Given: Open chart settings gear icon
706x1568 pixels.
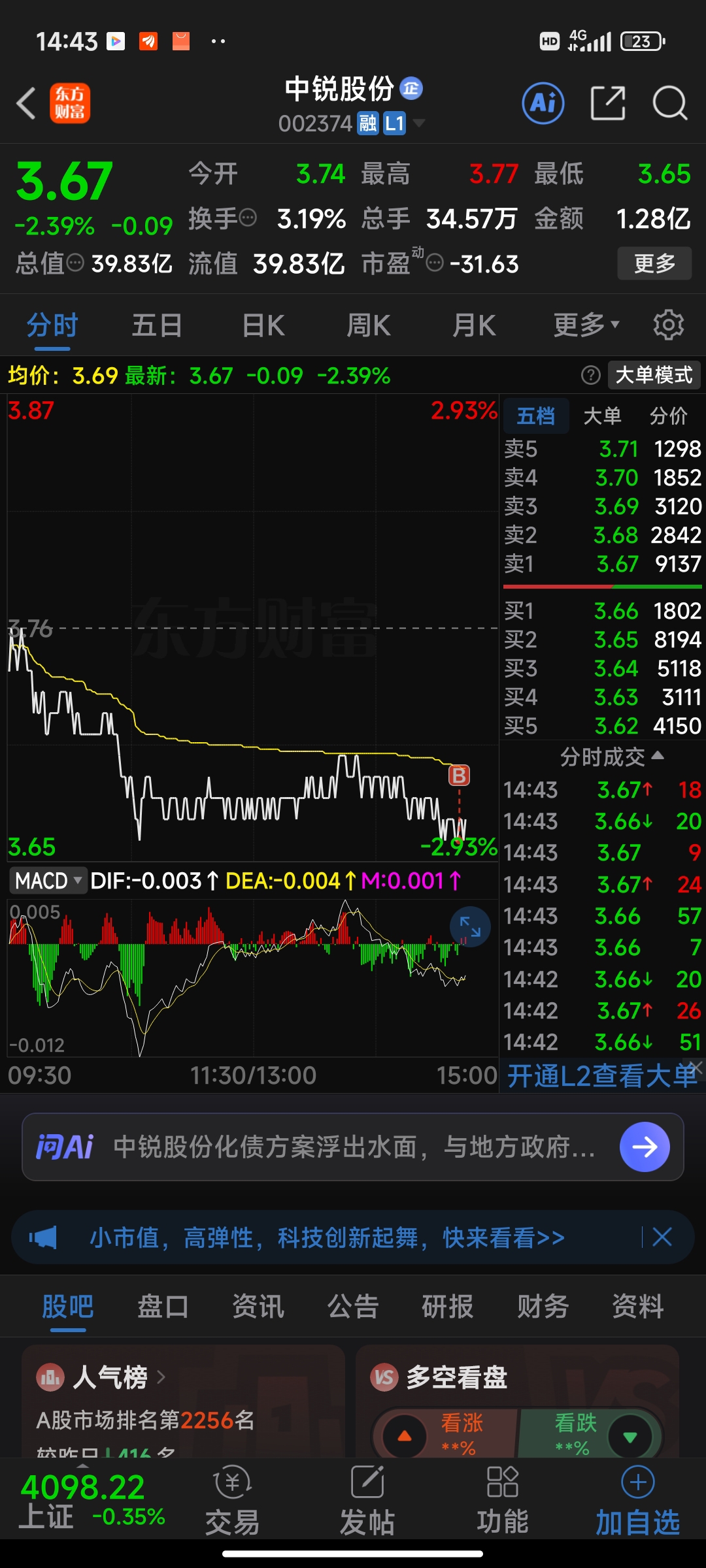Looking at the screenshot, I should [668, 325].
